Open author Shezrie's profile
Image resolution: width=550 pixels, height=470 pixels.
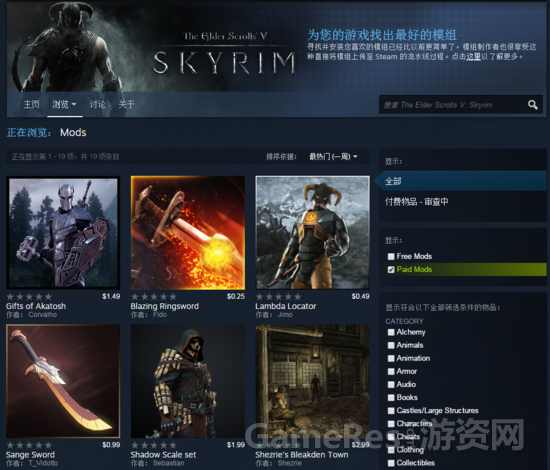pyautogui.click(x=289, y=463)
